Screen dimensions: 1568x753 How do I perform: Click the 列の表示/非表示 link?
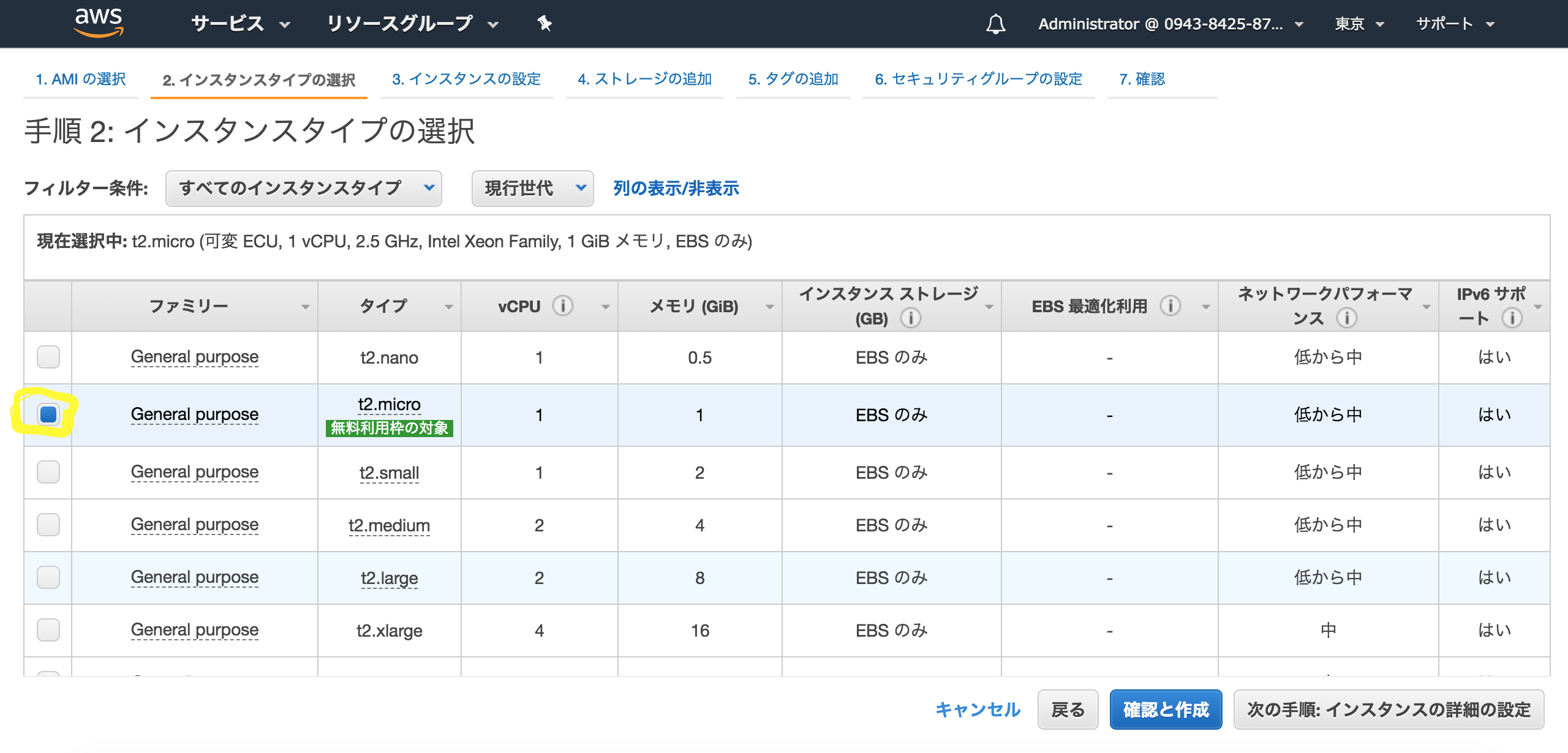(676, 188)
